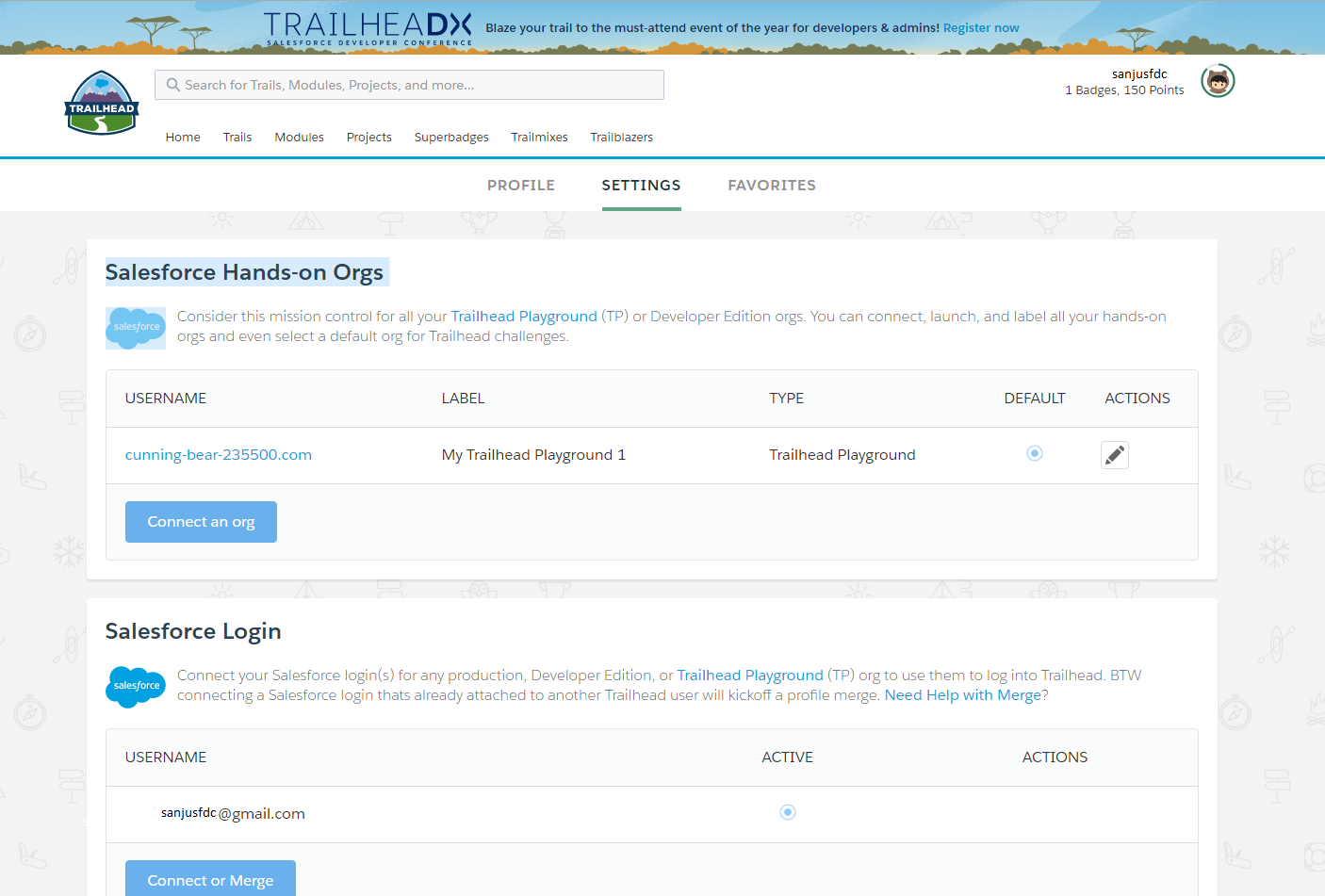Open the pencil edit icon for the playground org
The width and height of the screenshot is (1325, 896).
click(1114, 454)
